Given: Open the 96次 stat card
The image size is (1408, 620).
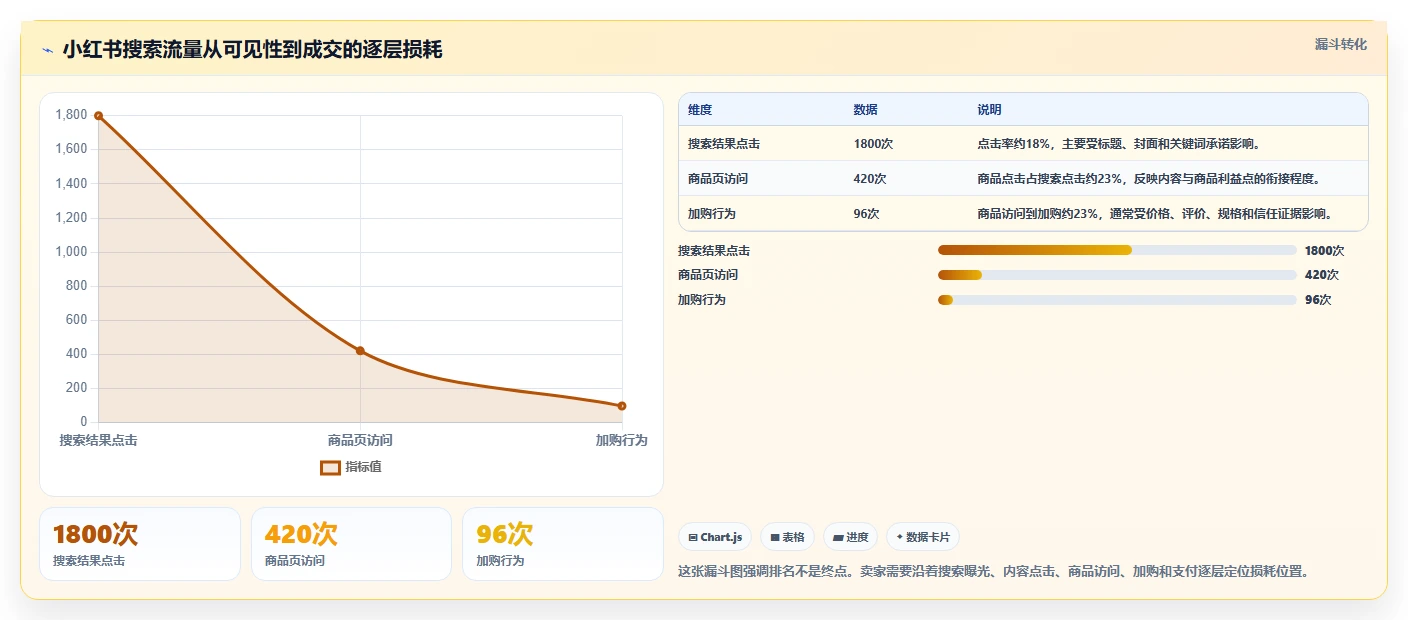Looking at the screenshot, I should [563, 544].
